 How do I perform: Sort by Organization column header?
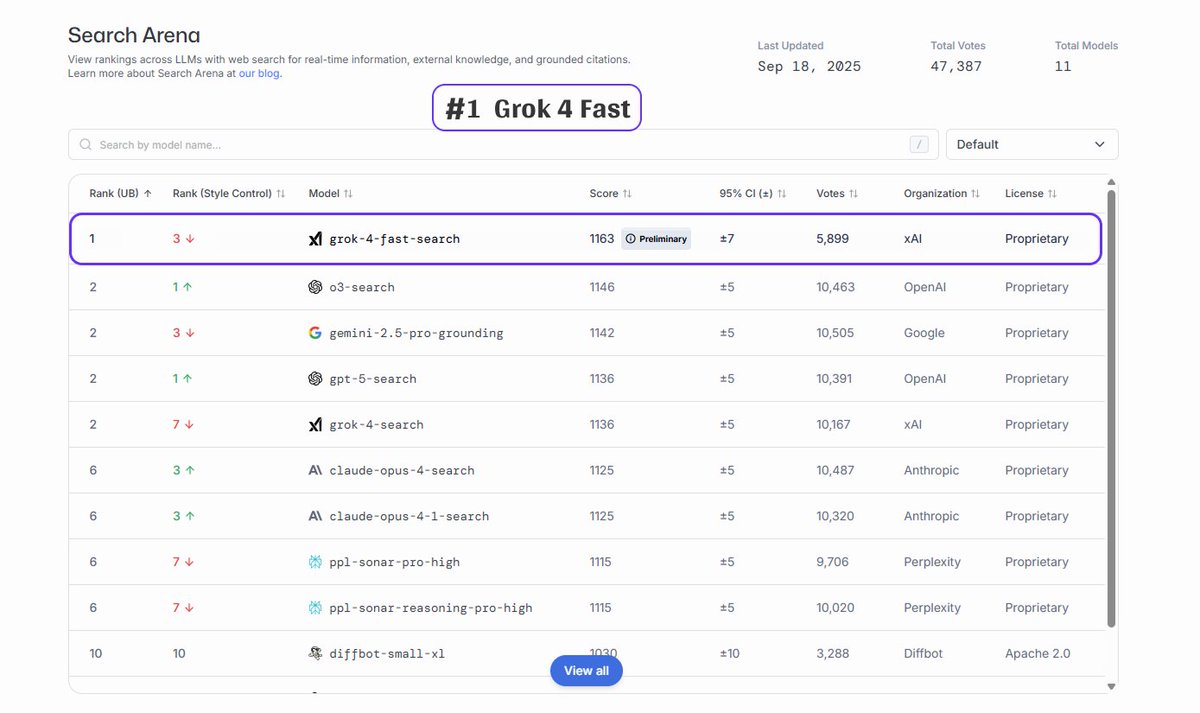click(942, 194)
